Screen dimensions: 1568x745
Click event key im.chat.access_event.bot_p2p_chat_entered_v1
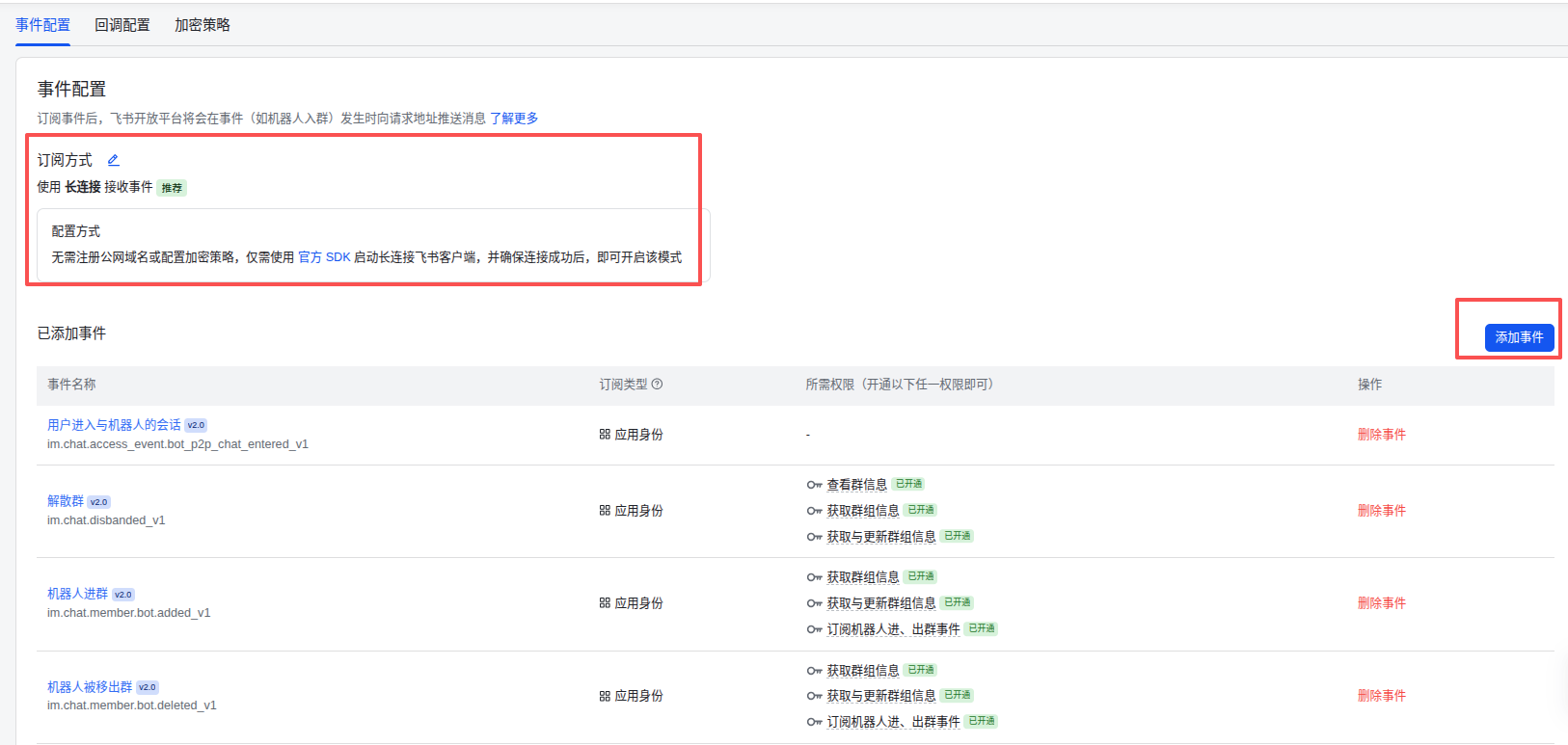pos(177,444)
